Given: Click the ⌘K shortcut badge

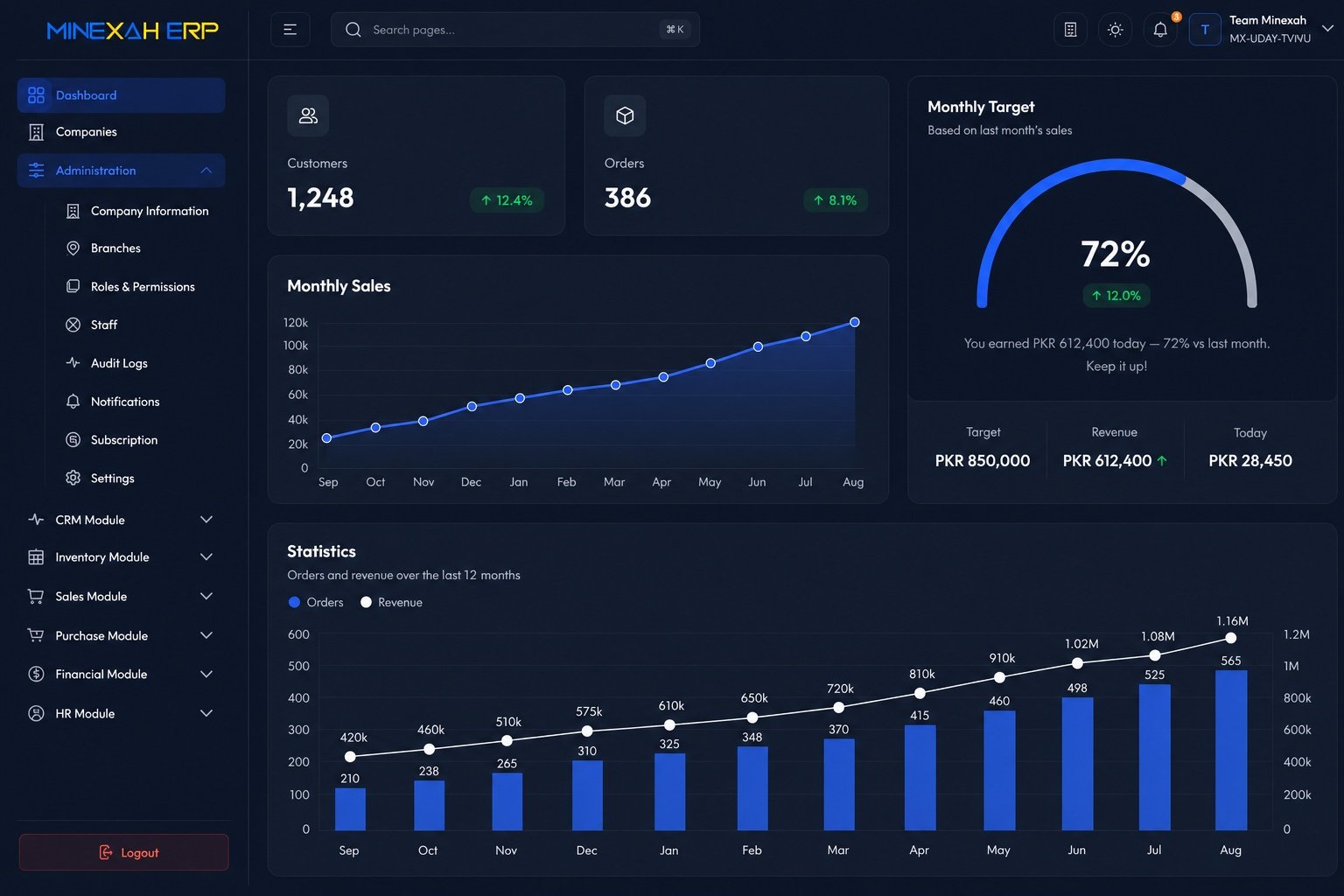Looking at the screenshot, I should point(675,30).
